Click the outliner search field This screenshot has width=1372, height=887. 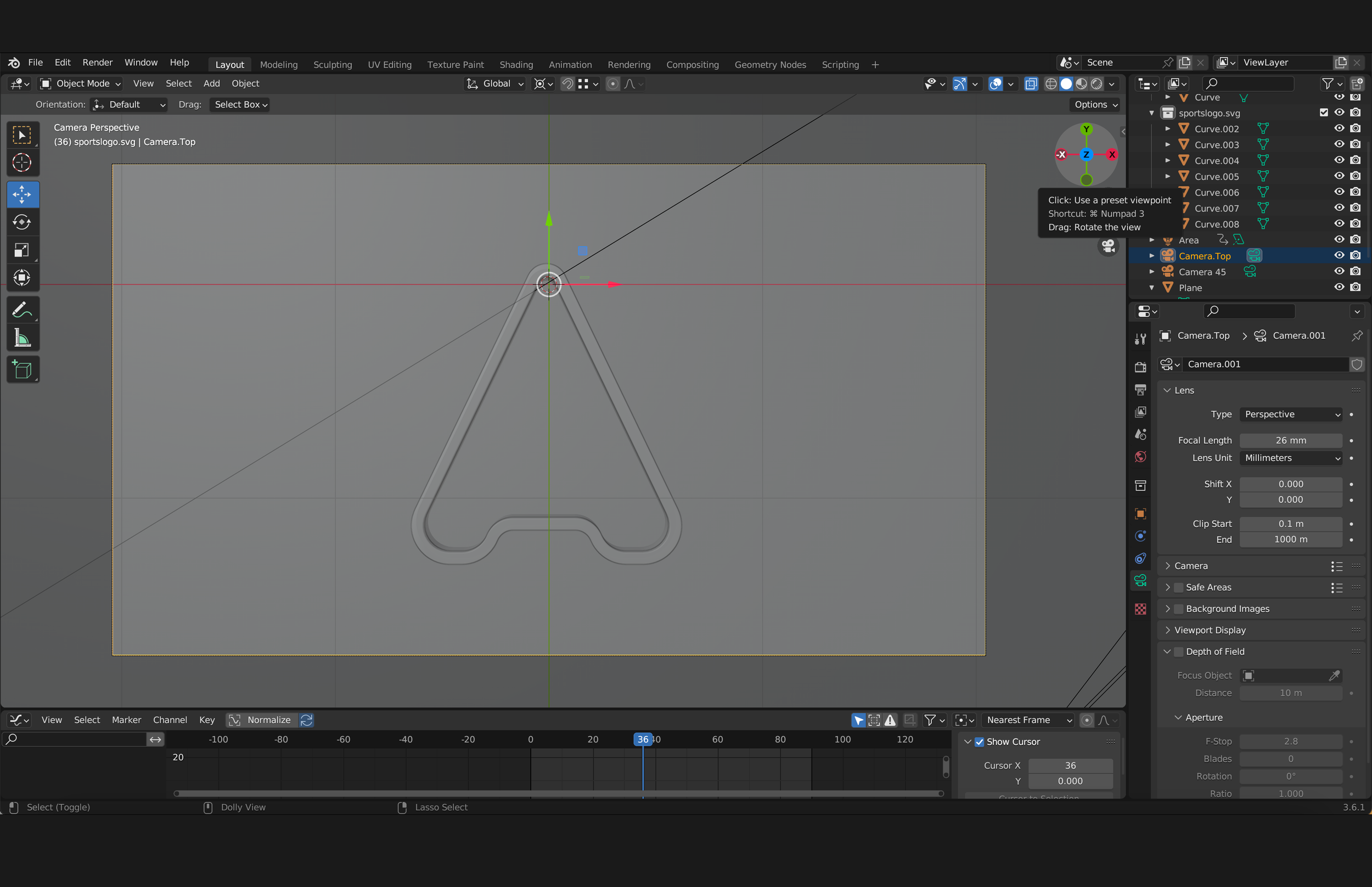tap(1247, 84)
